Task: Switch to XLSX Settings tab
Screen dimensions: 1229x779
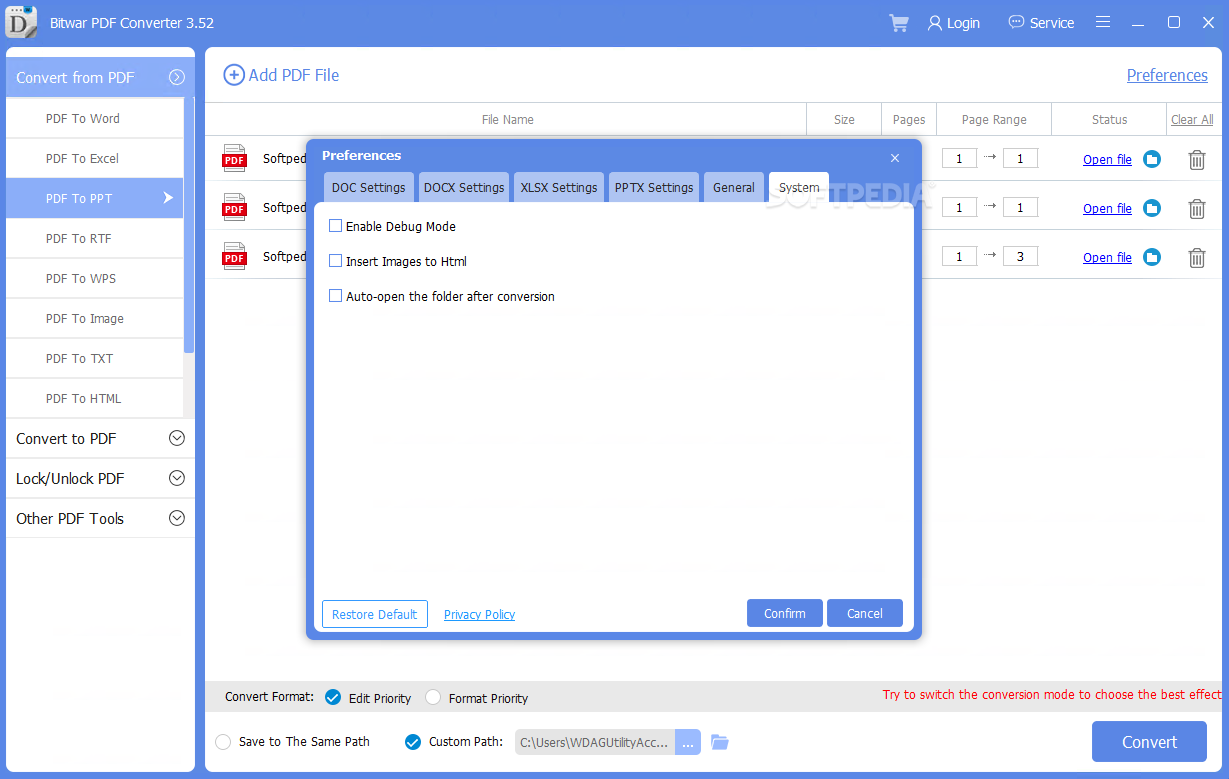Action: [x=559, y=187]
